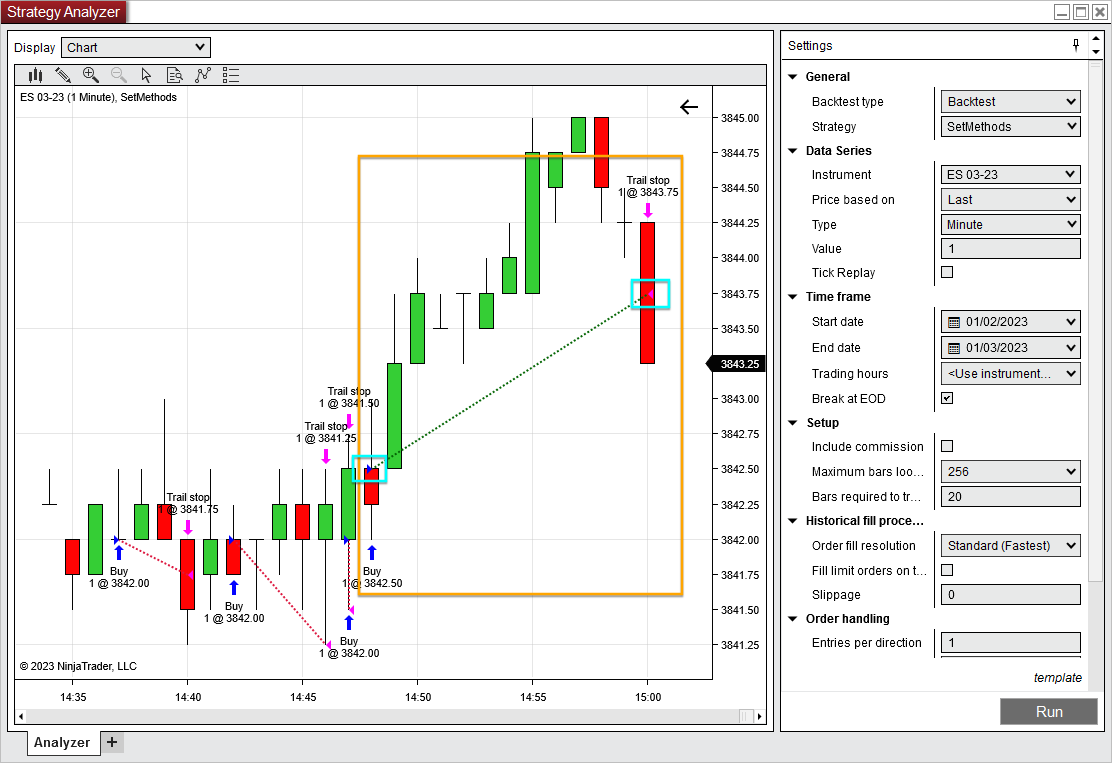Click the chart scrollbar right arrow
The image size is (1112, 763).
tap(760, 716)
